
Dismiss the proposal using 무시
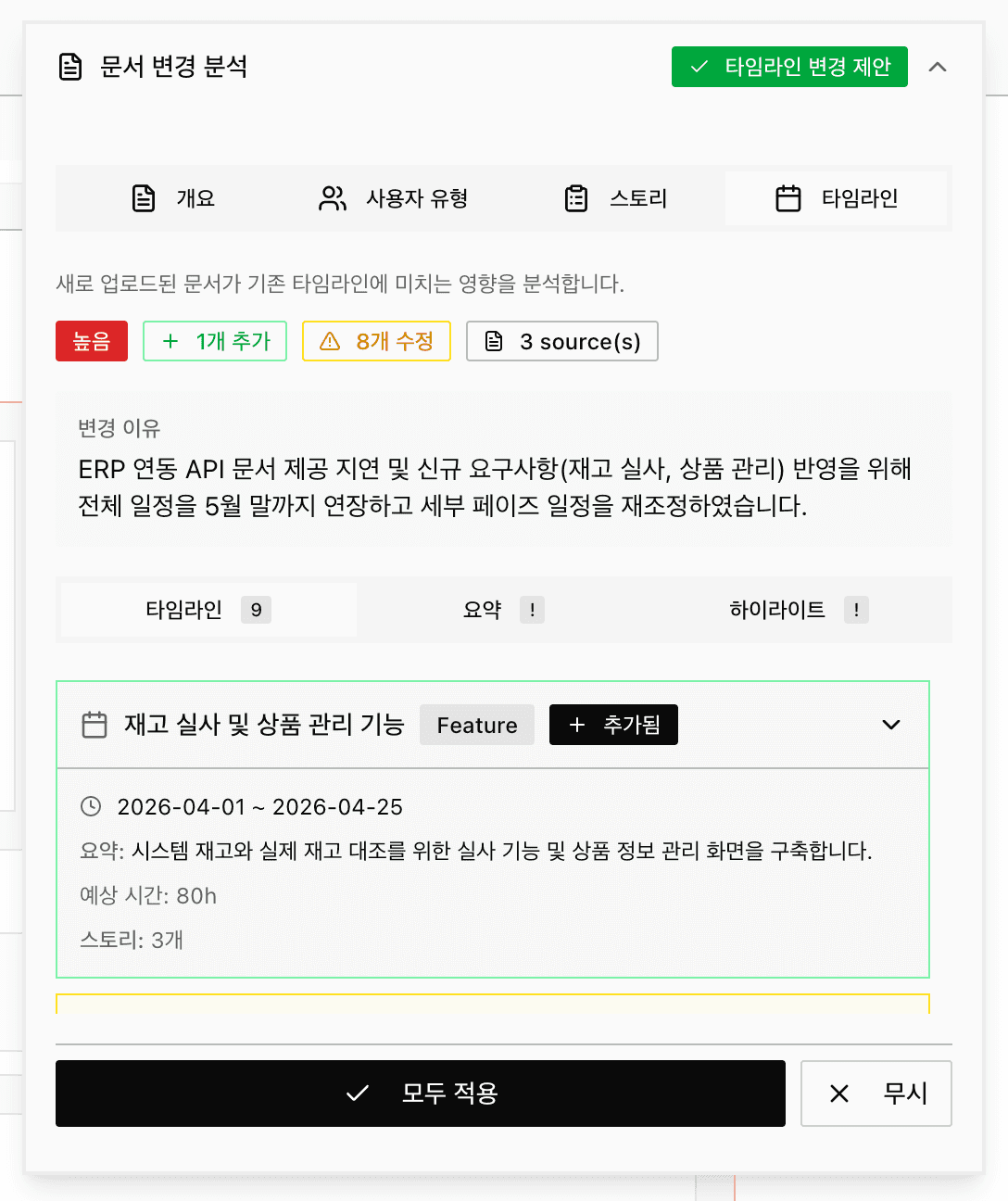[876, 1094]
